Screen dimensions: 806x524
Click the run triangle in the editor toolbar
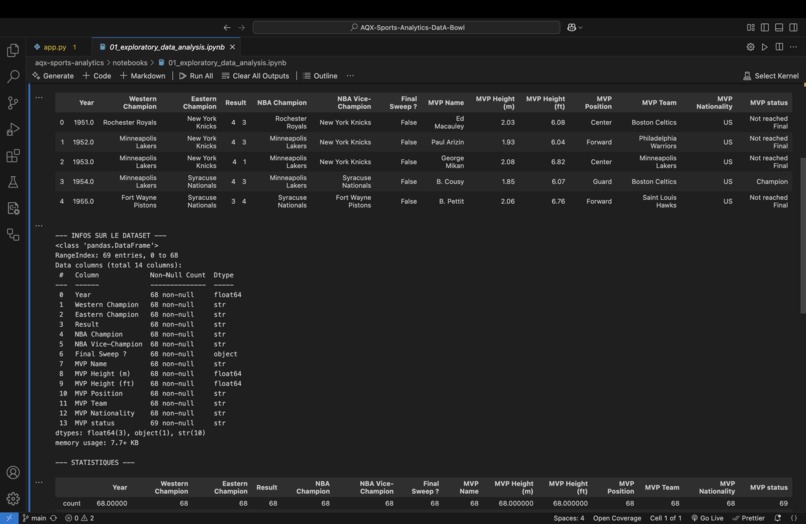click(765, 47)
